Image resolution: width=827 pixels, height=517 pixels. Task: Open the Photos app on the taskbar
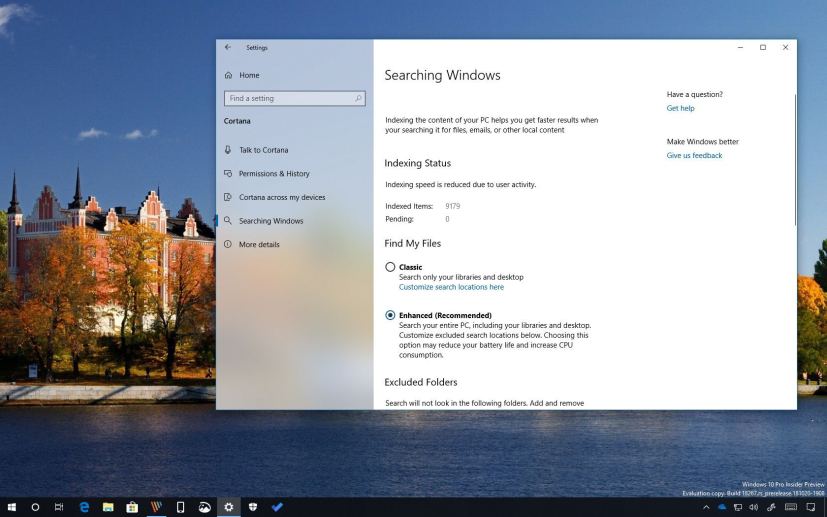pyautogui.click(x=205, y=508)
